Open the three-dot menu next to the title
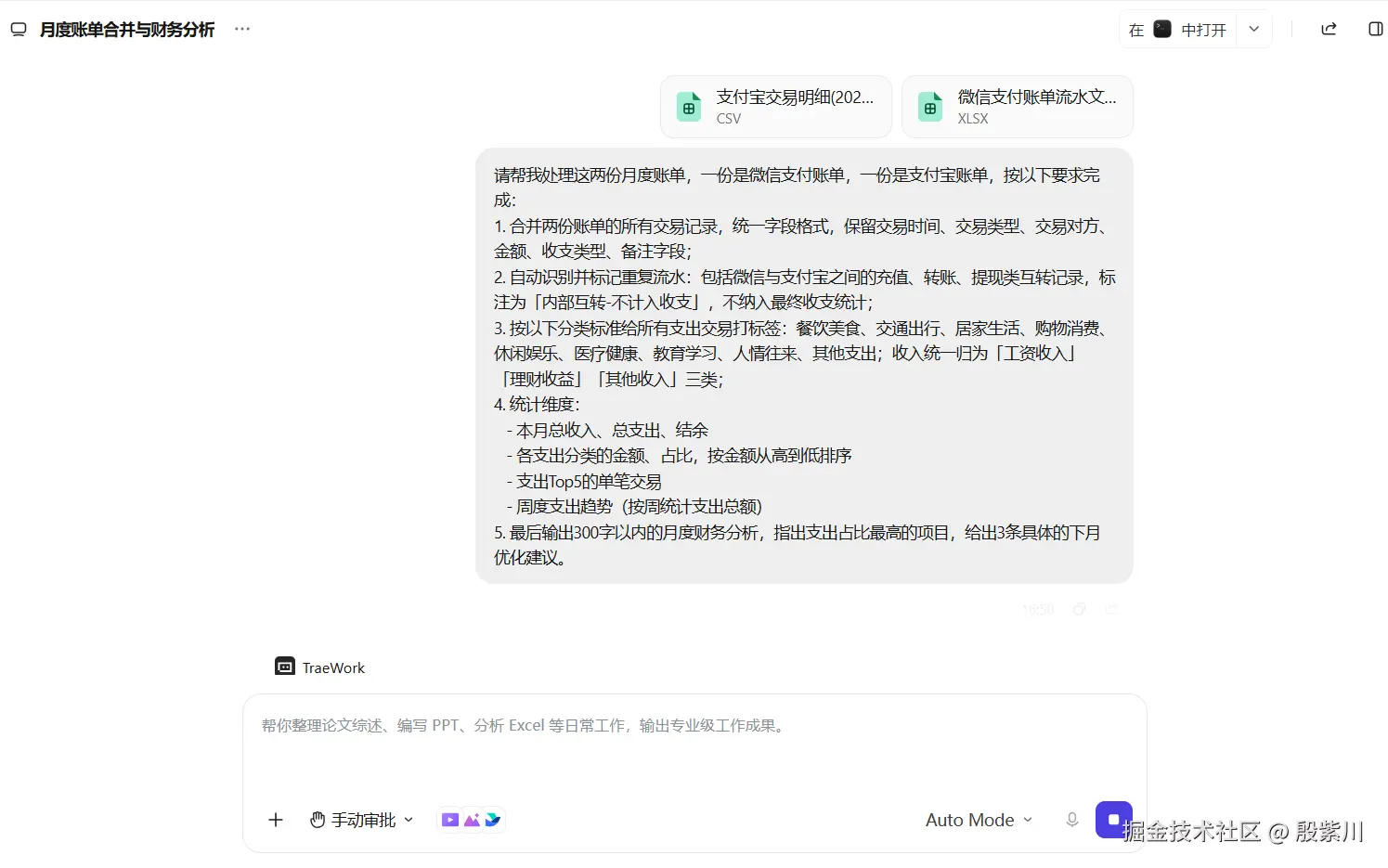The height and width of the screenshot is (868, 1388). point(242,29)
